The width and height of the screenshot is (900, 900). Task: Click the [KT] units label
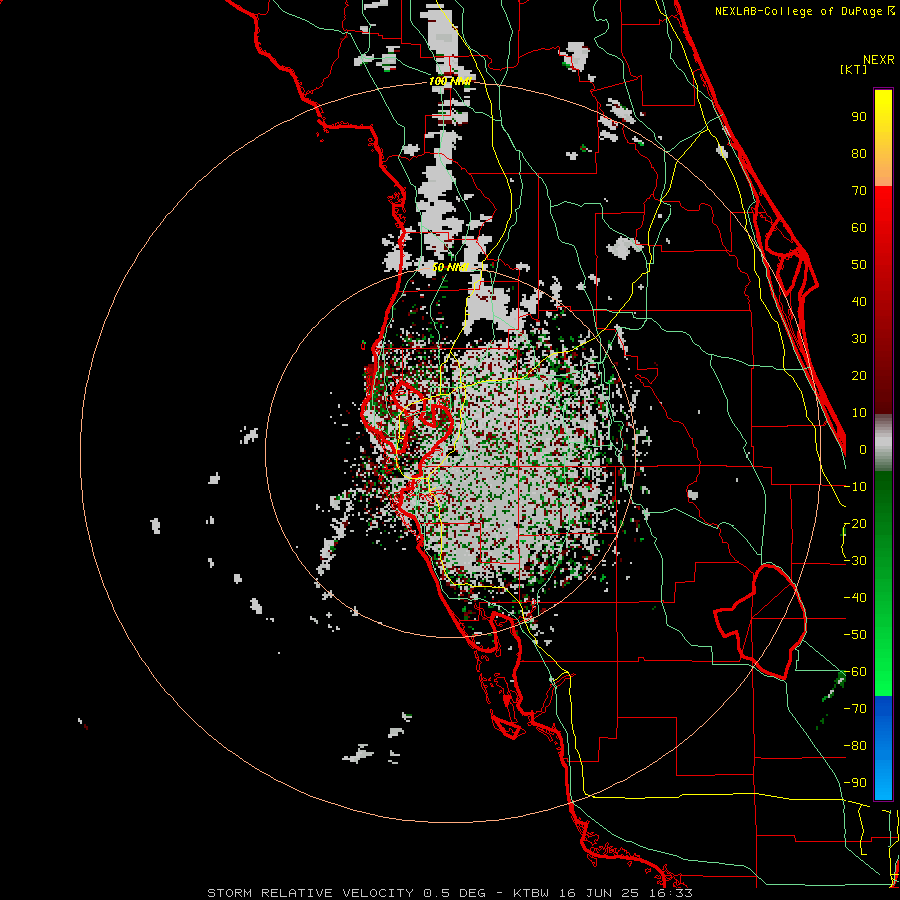tap(854, 69)
